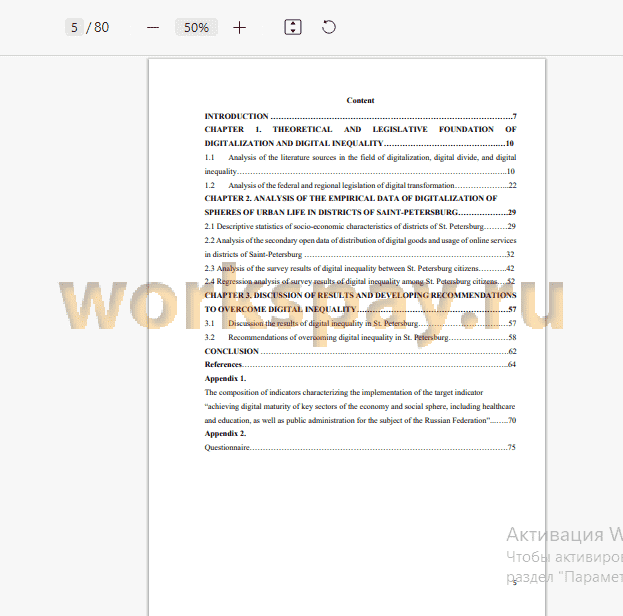Click contents entry 3.2 Recommendations of overcoming
This screenshot has width=623, height=616.
(360, 337)
